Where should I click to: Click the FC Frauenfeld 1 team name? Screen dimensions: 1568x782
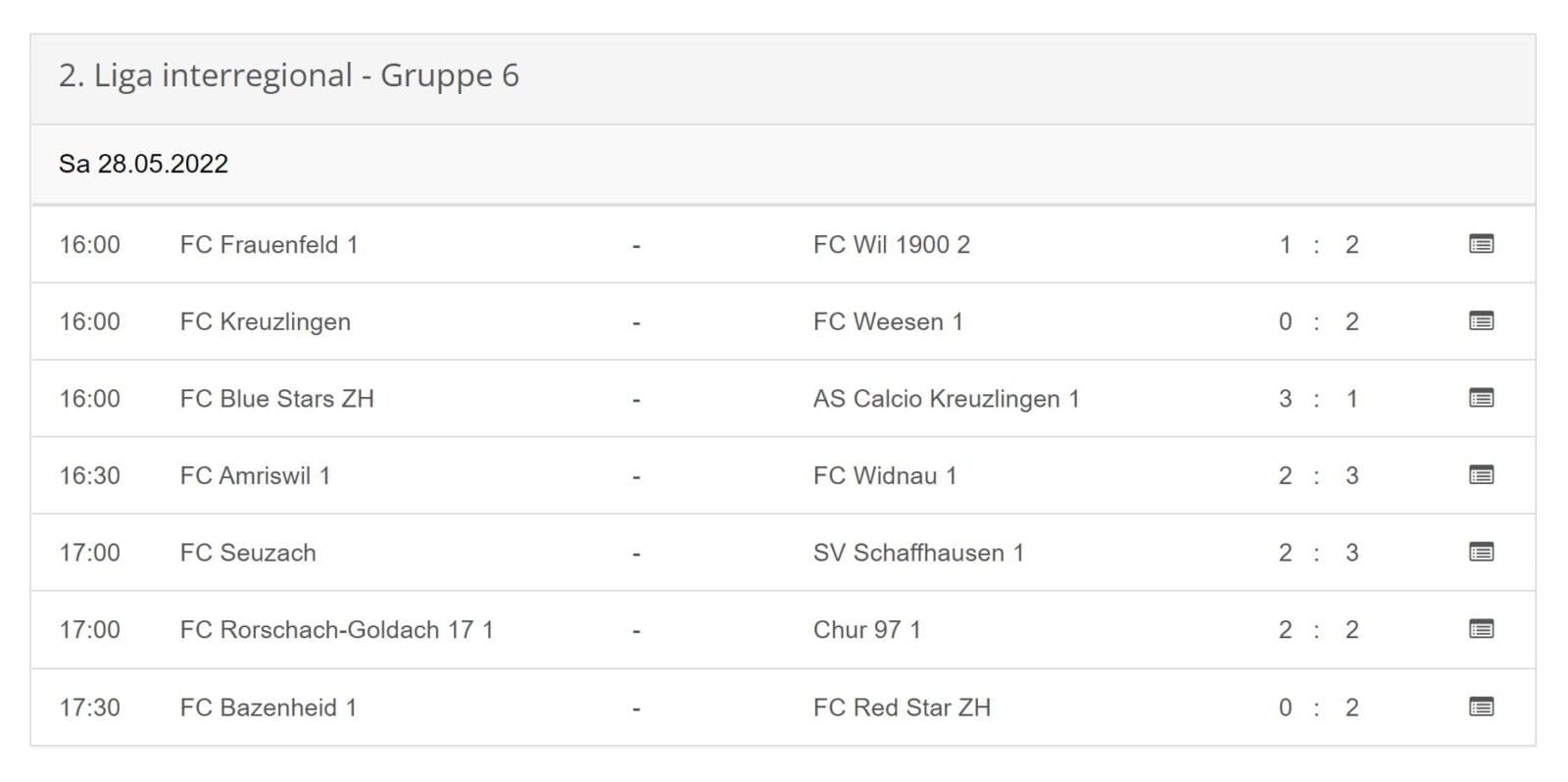coord(269,245)
